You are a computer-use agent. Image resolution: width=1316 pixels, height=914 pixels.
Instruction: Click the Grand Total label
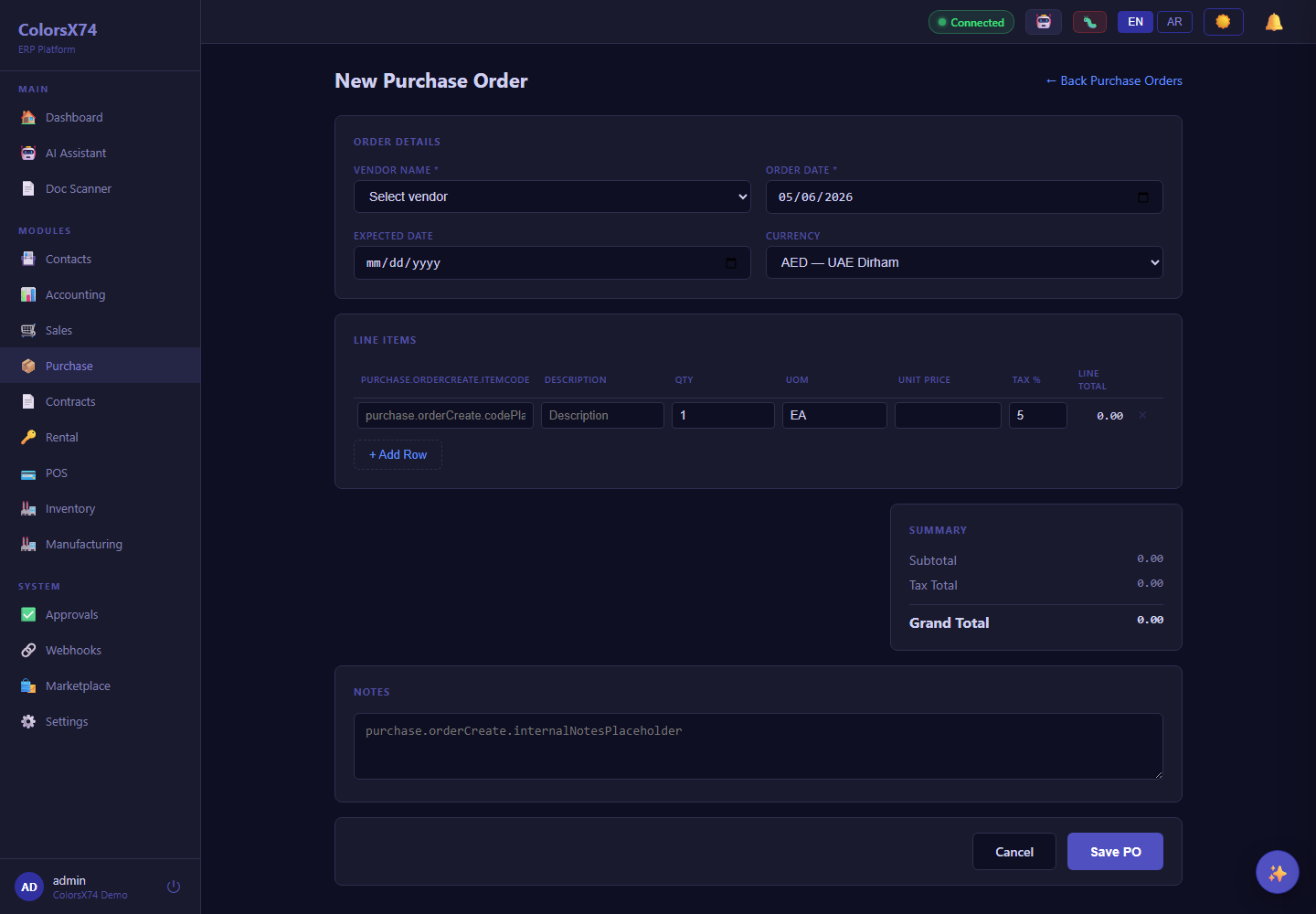click(949, 623)
